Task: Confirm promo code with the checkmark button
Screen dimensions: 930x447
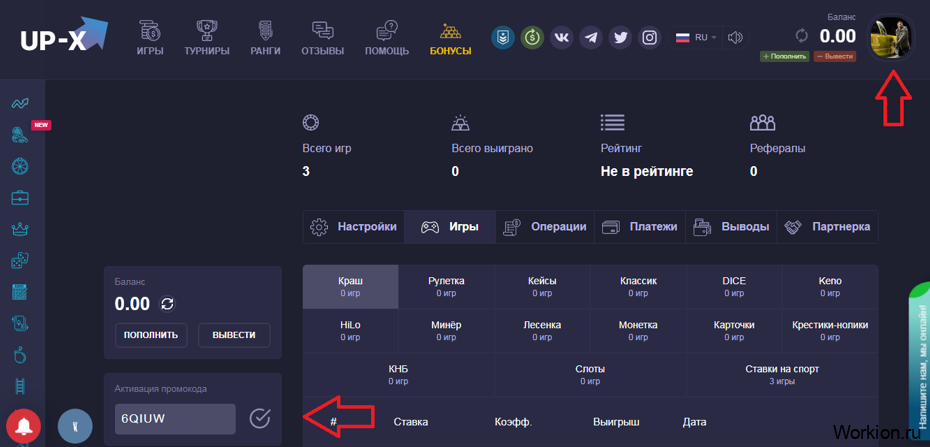Action: coord(260,418)
